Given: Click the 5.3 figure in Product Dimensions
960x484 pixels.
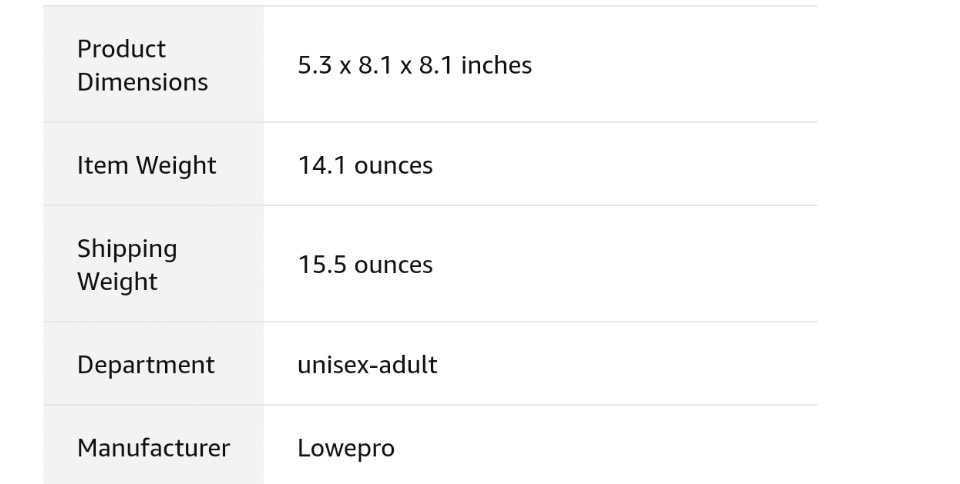Looking at the screenshot, I should 314,66.
